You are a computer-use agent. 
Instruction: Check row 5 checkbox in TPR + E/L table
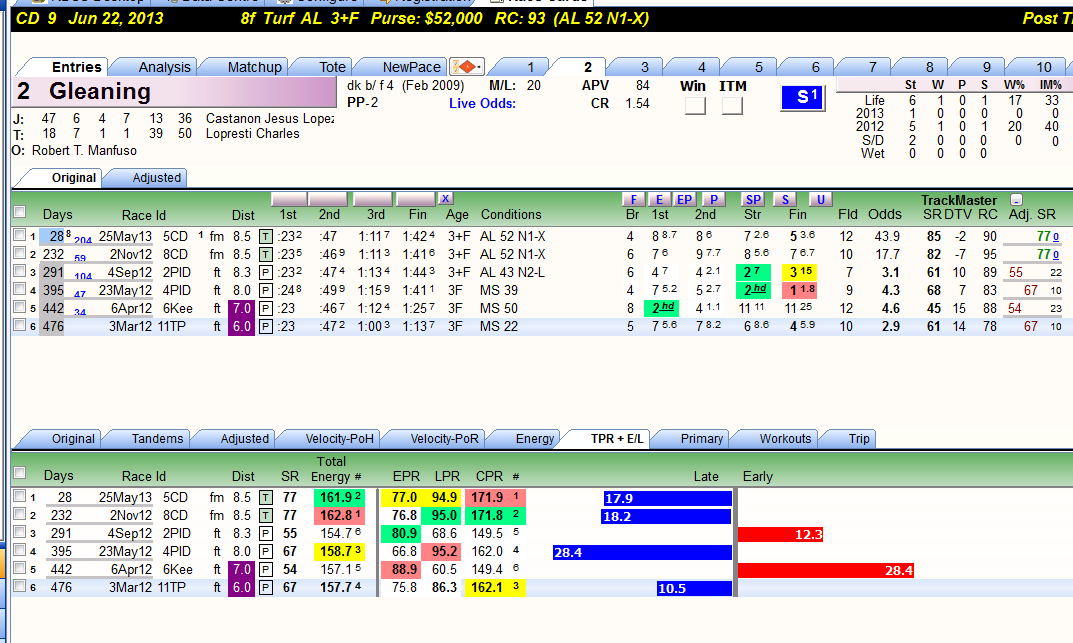click(x=19, y=568)
